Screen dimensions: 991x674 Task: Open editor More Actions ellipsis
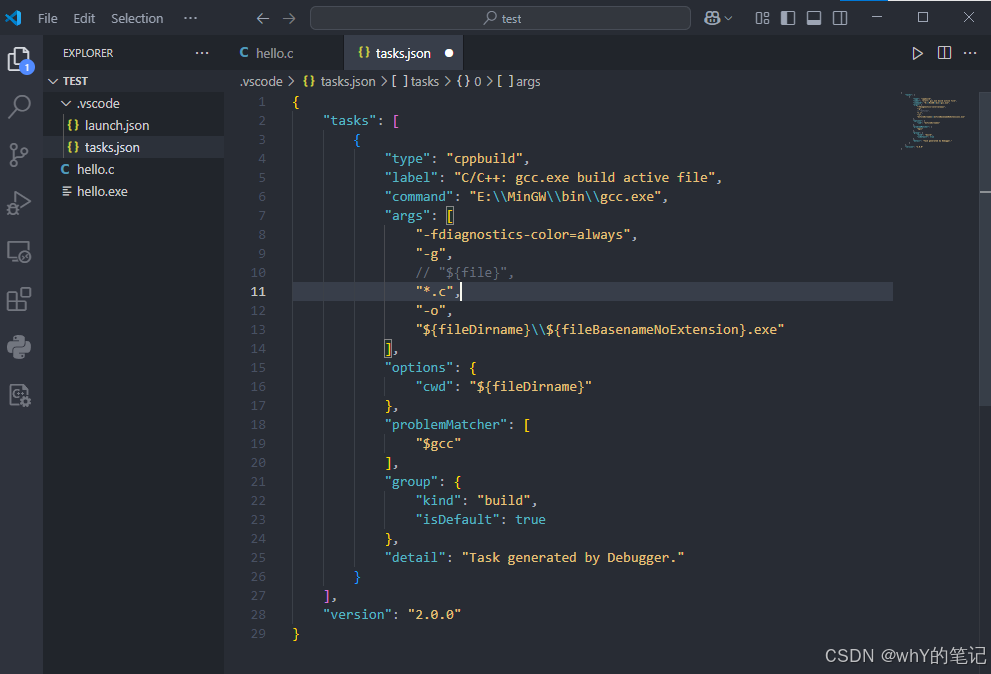tap(970, 53)
